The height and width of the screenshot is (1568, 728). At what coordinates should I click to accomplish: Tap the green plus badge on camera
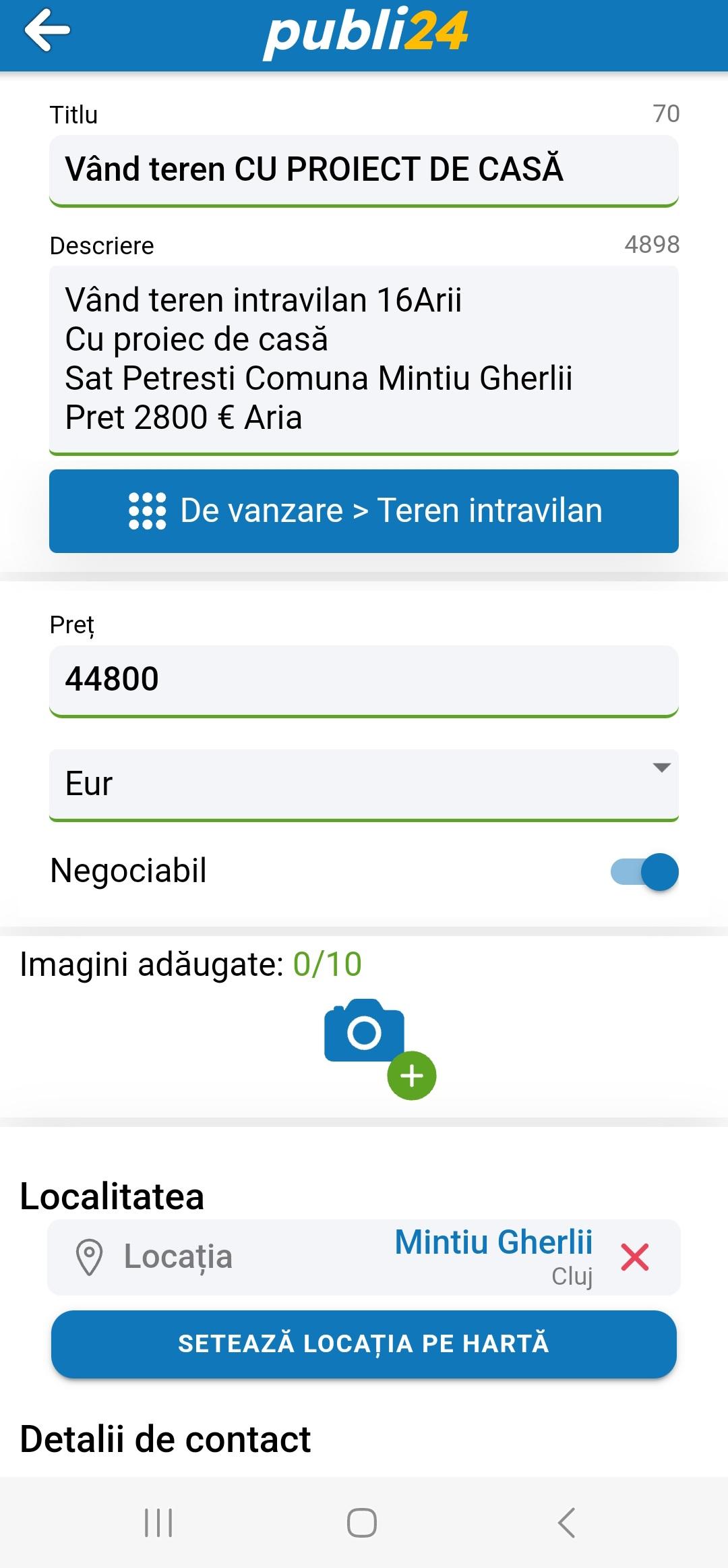coord(411,1076)
